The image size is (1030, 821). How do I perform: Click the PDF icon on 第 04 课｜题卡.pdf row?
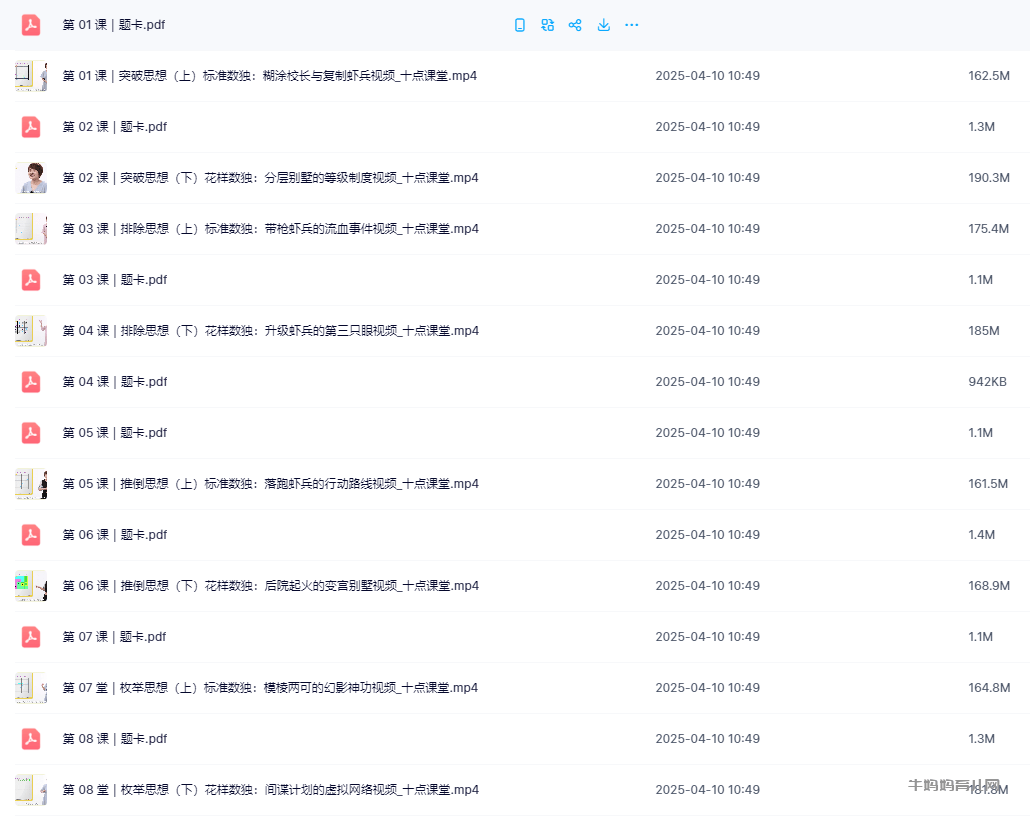point(30,381)
